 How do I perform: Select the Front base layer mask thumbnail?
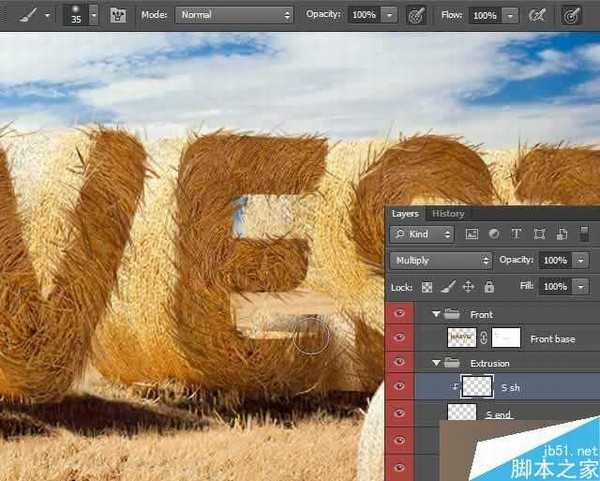point(506,339)
